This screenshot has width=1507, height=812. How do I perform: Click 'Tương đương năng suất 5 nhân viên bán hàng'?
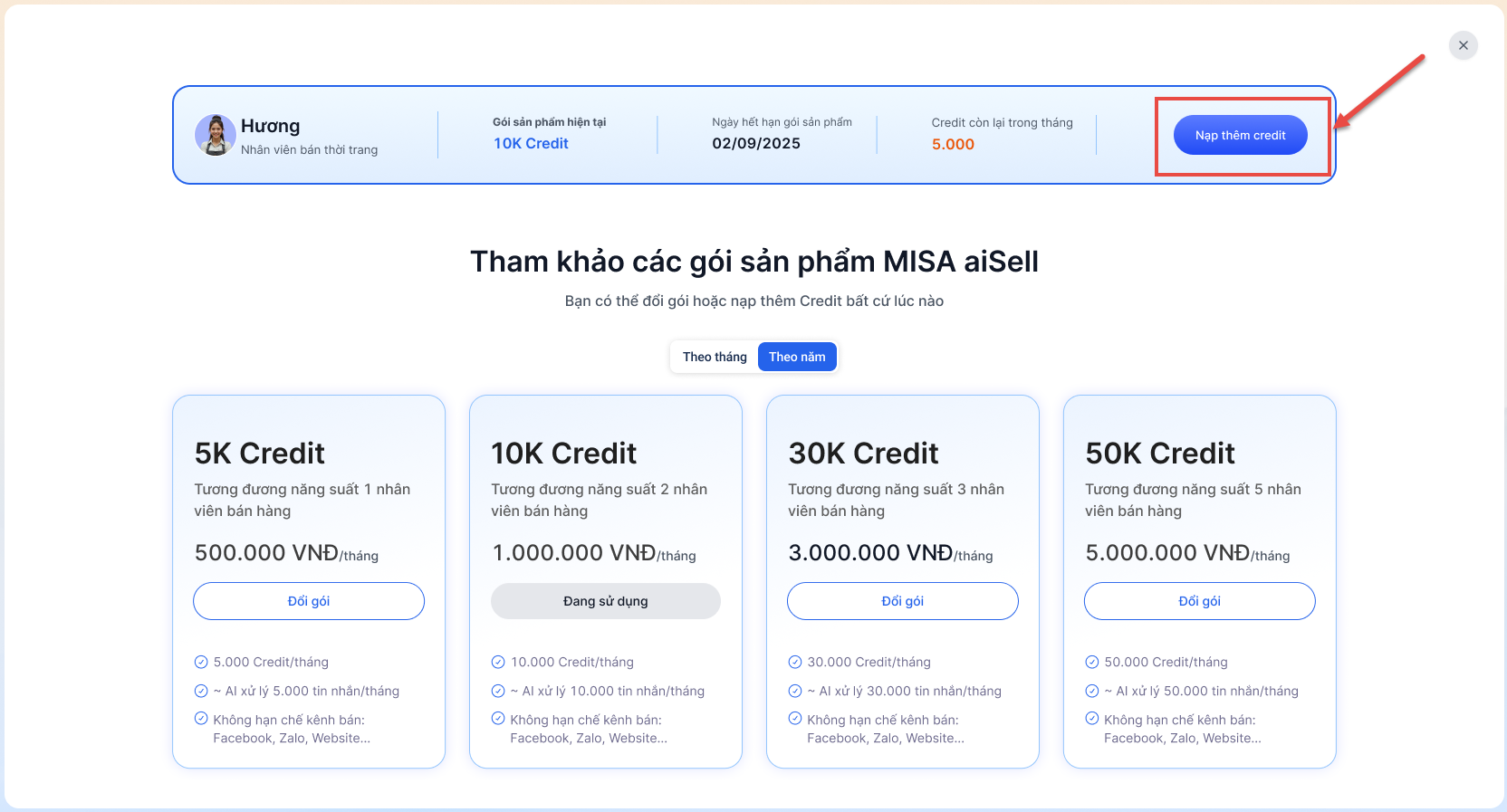tap(1194, 500)
